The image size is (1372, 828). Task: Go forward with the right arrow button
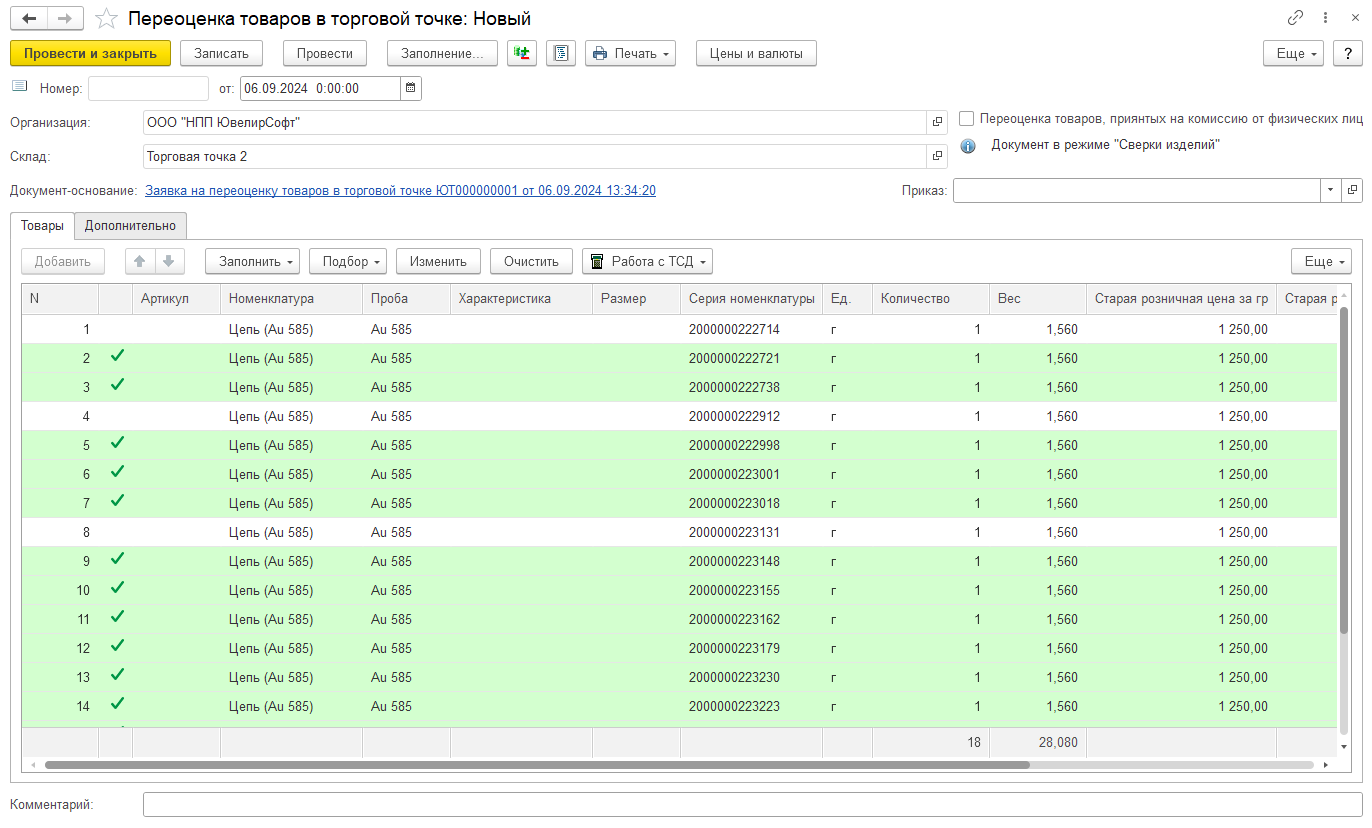click(65, 19)
